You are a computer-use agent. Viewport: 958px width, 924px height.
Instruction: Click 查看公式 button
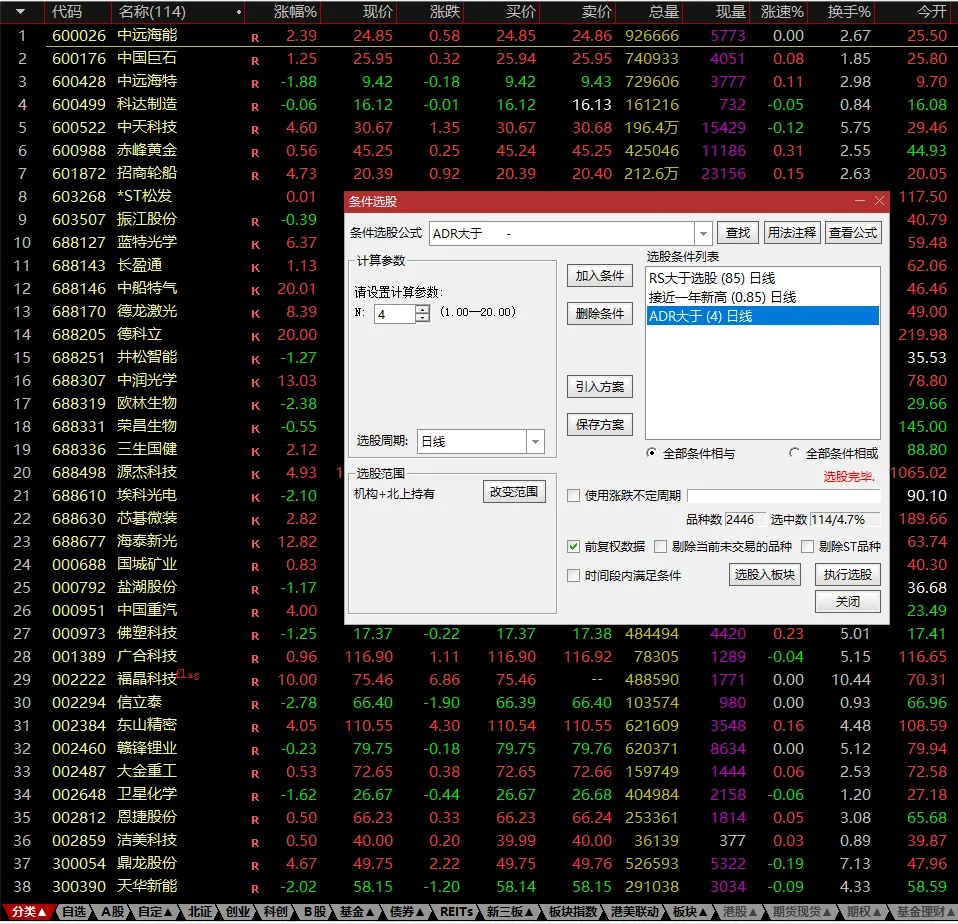point(853,233)
